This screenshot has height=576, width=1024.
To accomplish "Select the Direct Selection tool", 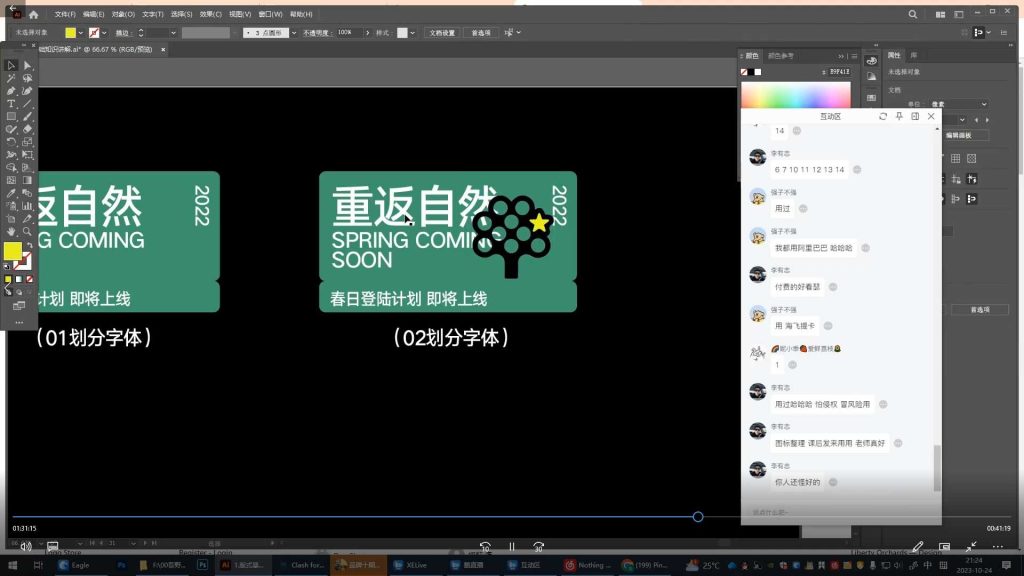I will click(27, 65).
